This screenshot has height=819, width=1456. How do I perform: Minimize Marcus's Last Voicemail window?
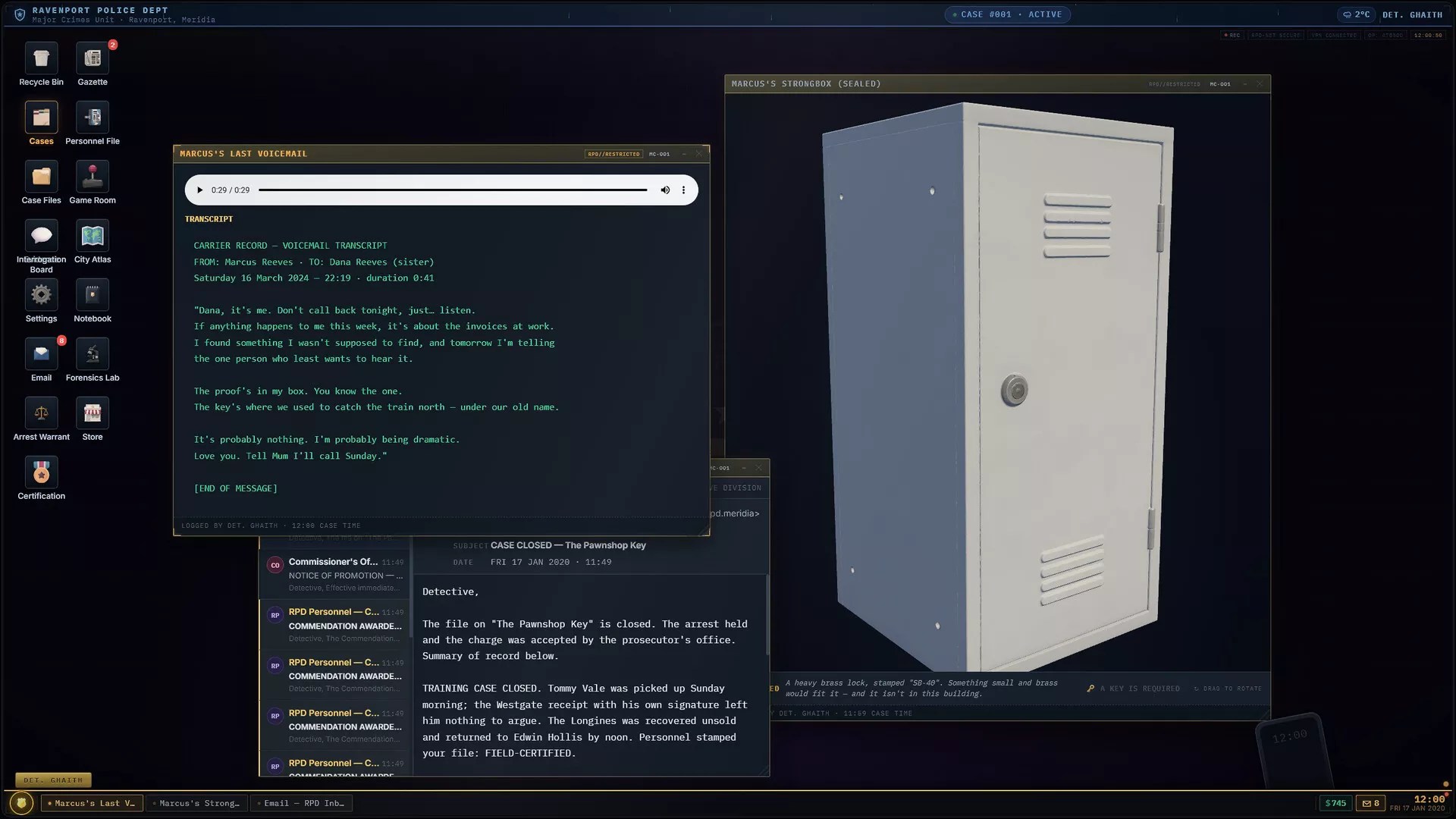point(684,154)
